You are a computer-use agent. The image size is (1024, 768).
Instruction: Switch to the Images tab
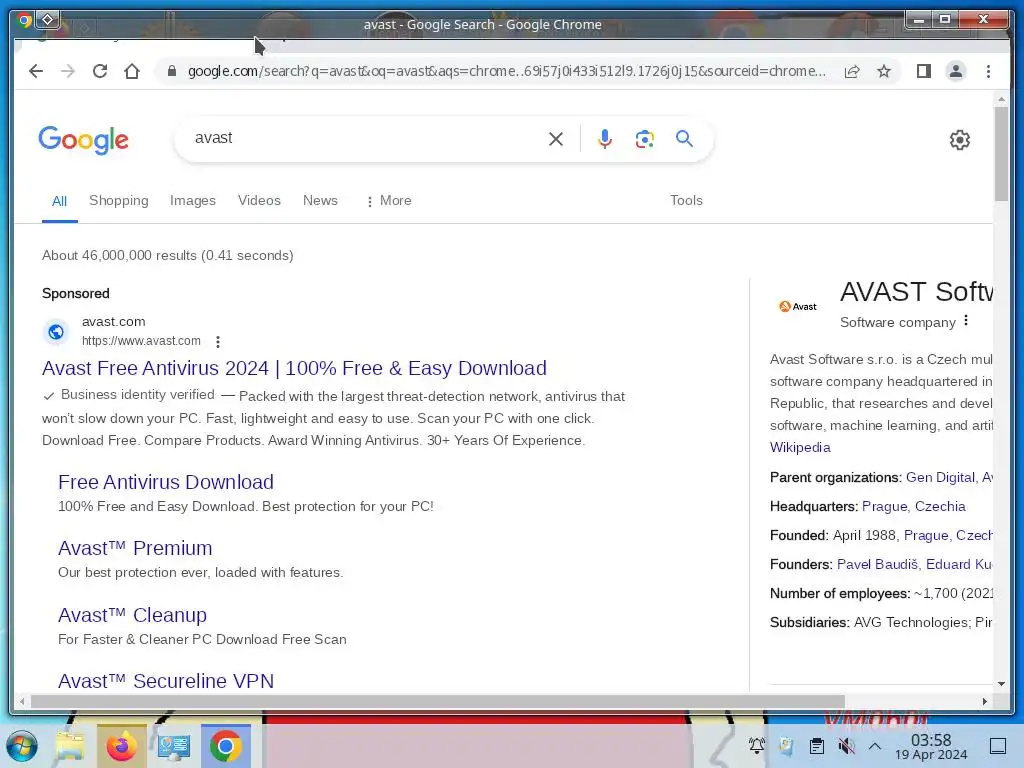point(193,200)
